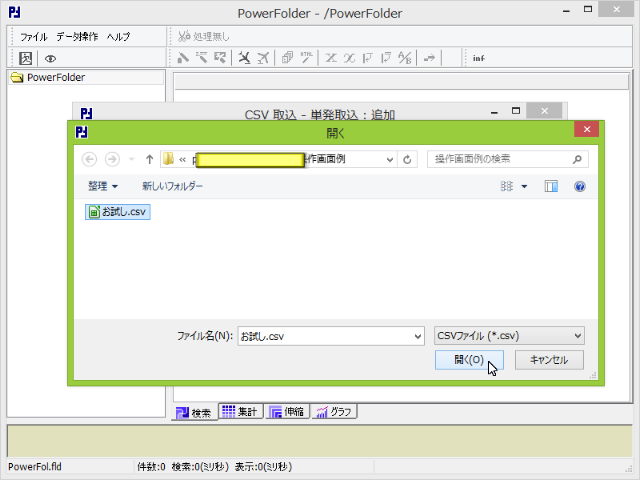Toggle the preview pane icon
Viewport: 640px width, 480px height.
pyautogui.click(x=551, y=187)
